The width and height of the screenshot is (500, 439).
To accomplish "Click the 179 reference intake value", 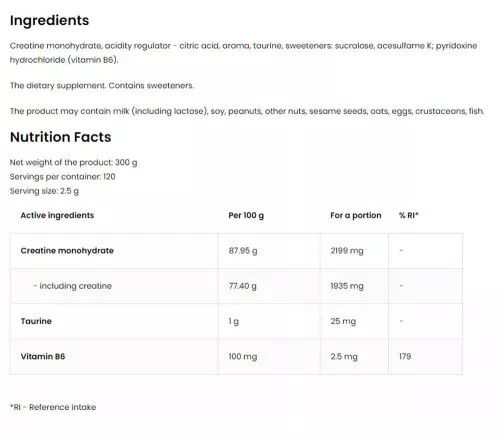I will coord(405,357).
